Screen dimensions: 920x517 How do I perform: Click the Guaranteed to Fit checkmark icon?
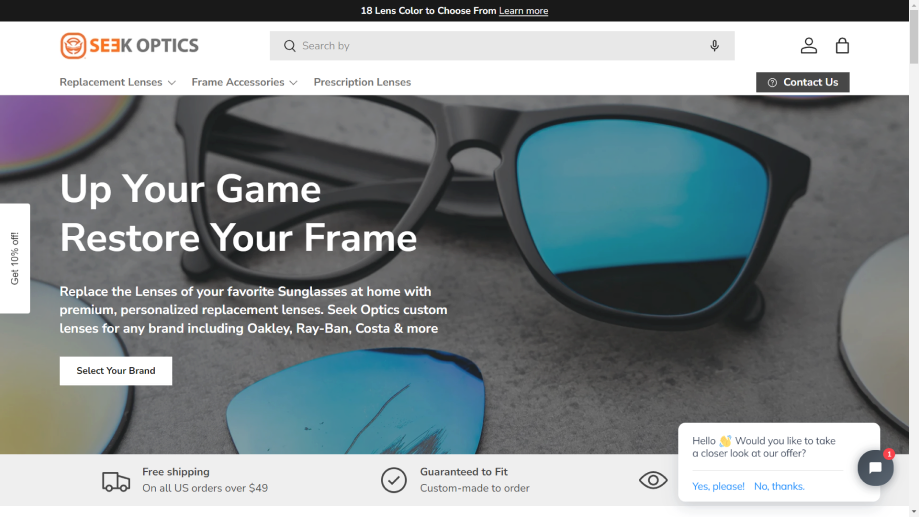394,481
